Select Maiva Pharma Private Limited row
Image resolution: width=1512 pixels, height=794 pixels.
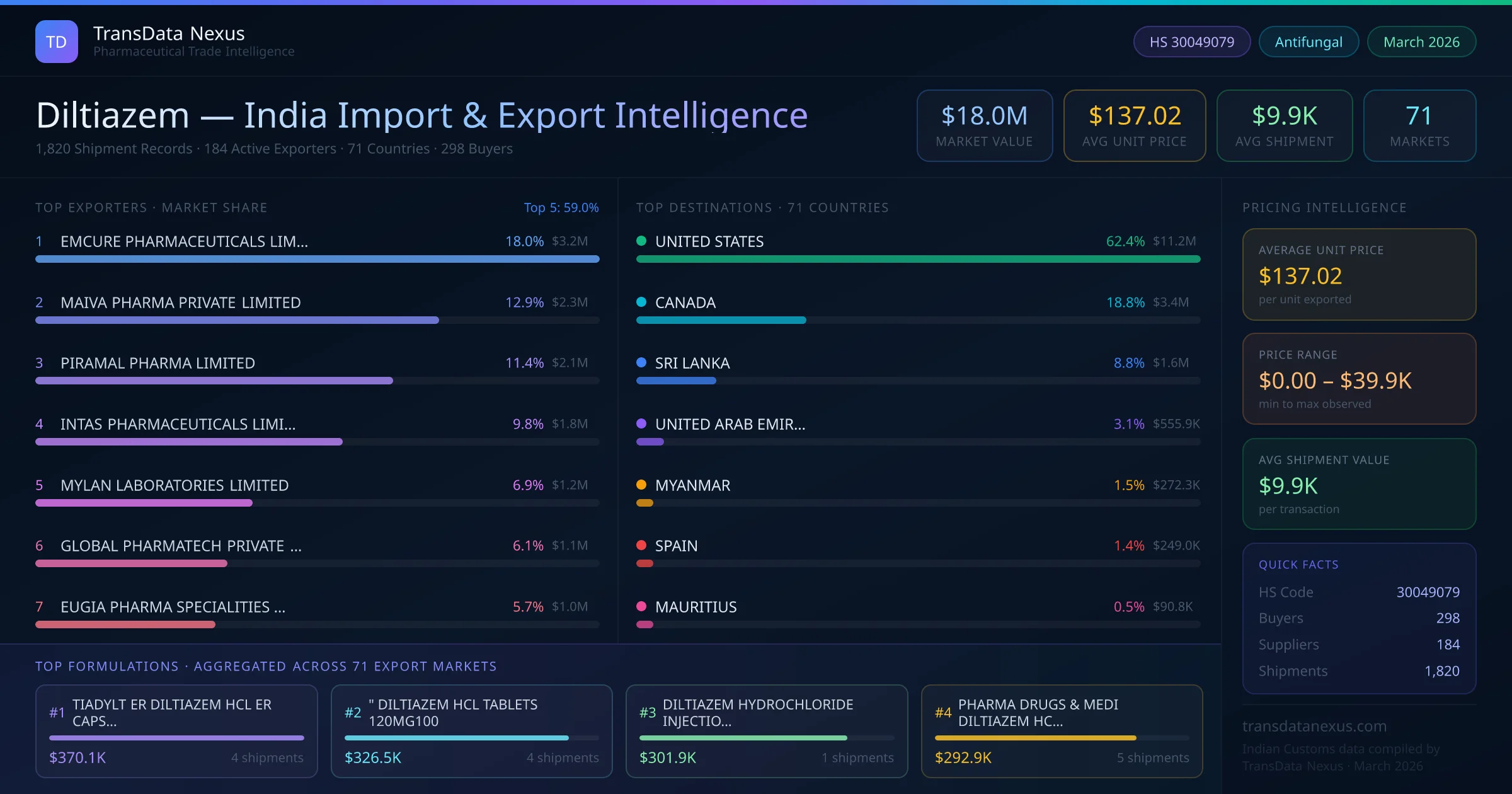pos(180,302)
